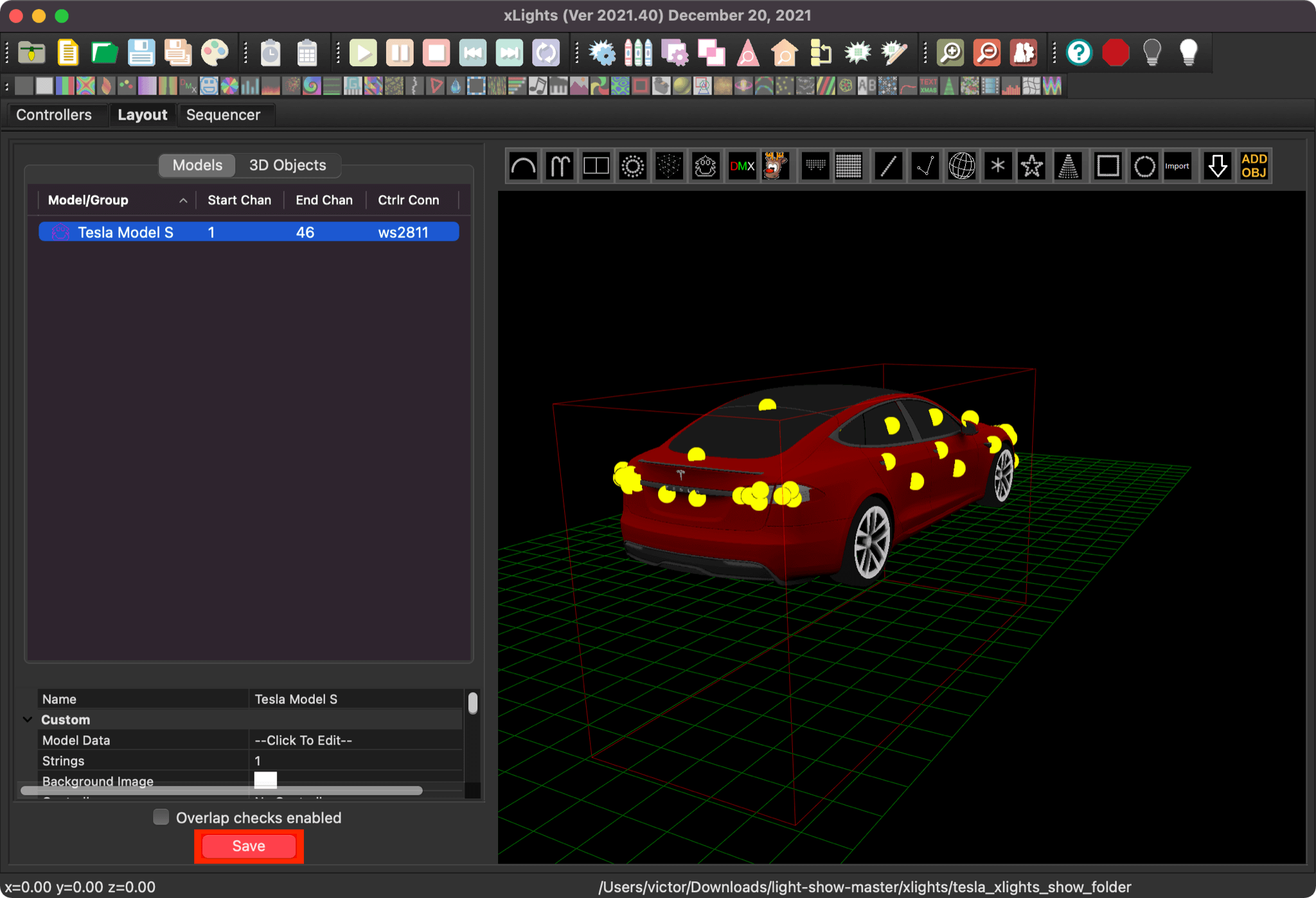
Task: Select the Candy Canes model tool
Action: (x=560, y=166)
